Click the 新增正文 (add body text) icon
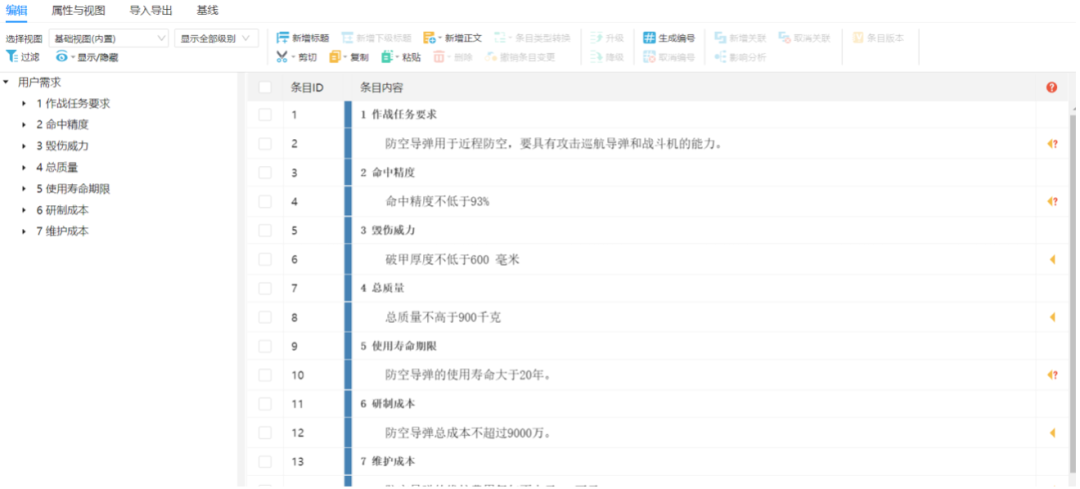 (x=429, y=38)
